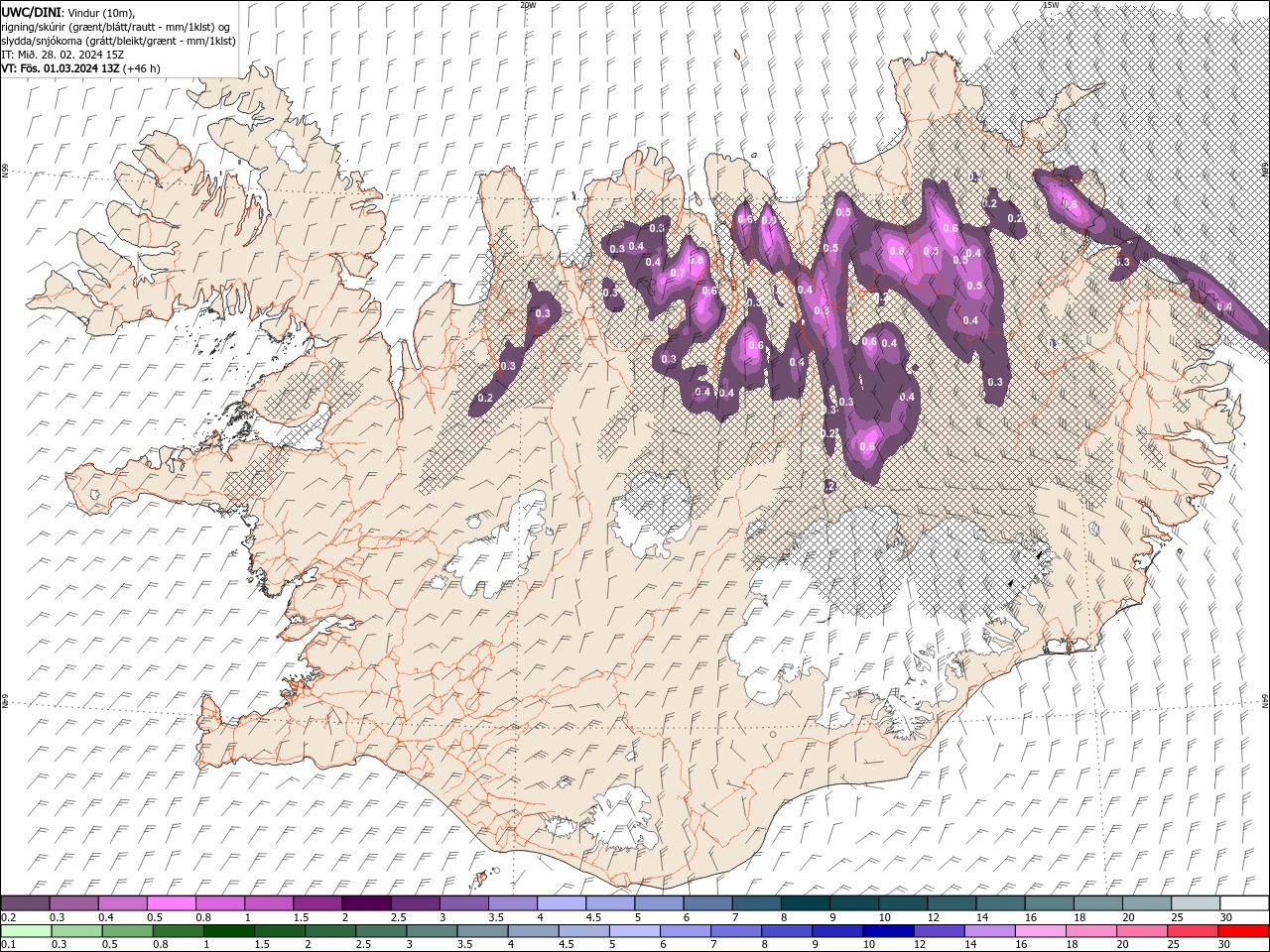
Task: Click the "30" label in the upper legend row
Action: point(1226,917)
